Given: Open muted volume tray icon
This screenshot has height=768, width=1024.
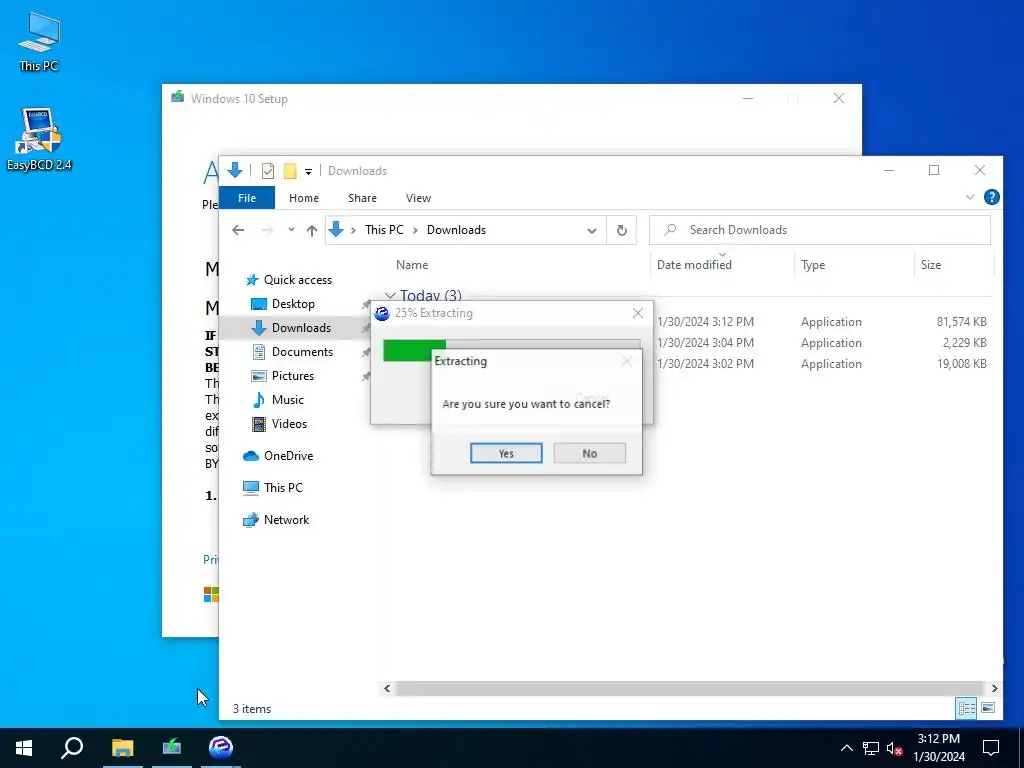Looking at the screenshot, I should pos(894,748).
